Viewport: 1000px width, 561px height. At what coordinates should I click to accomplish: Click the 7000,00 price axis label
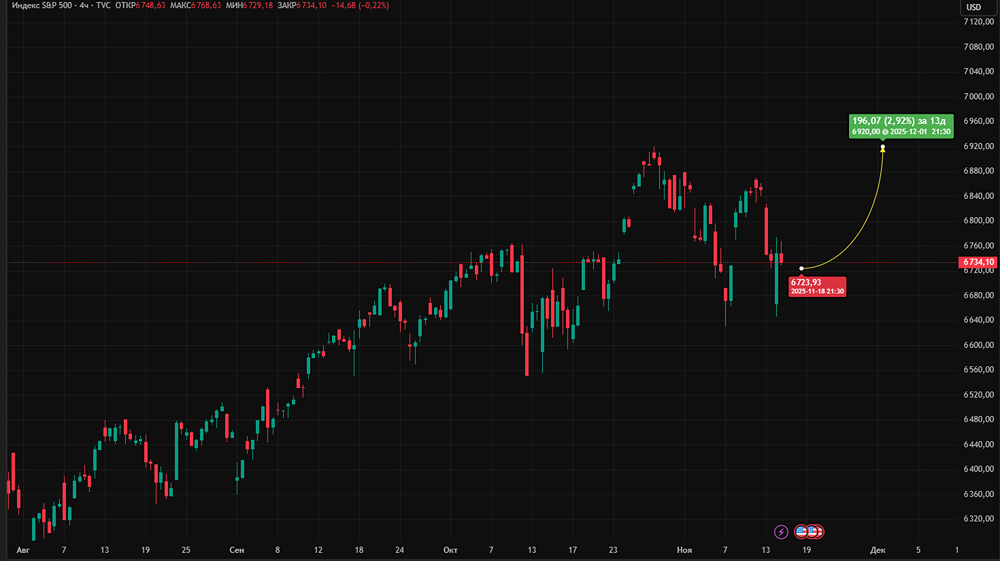click(978, 96)
